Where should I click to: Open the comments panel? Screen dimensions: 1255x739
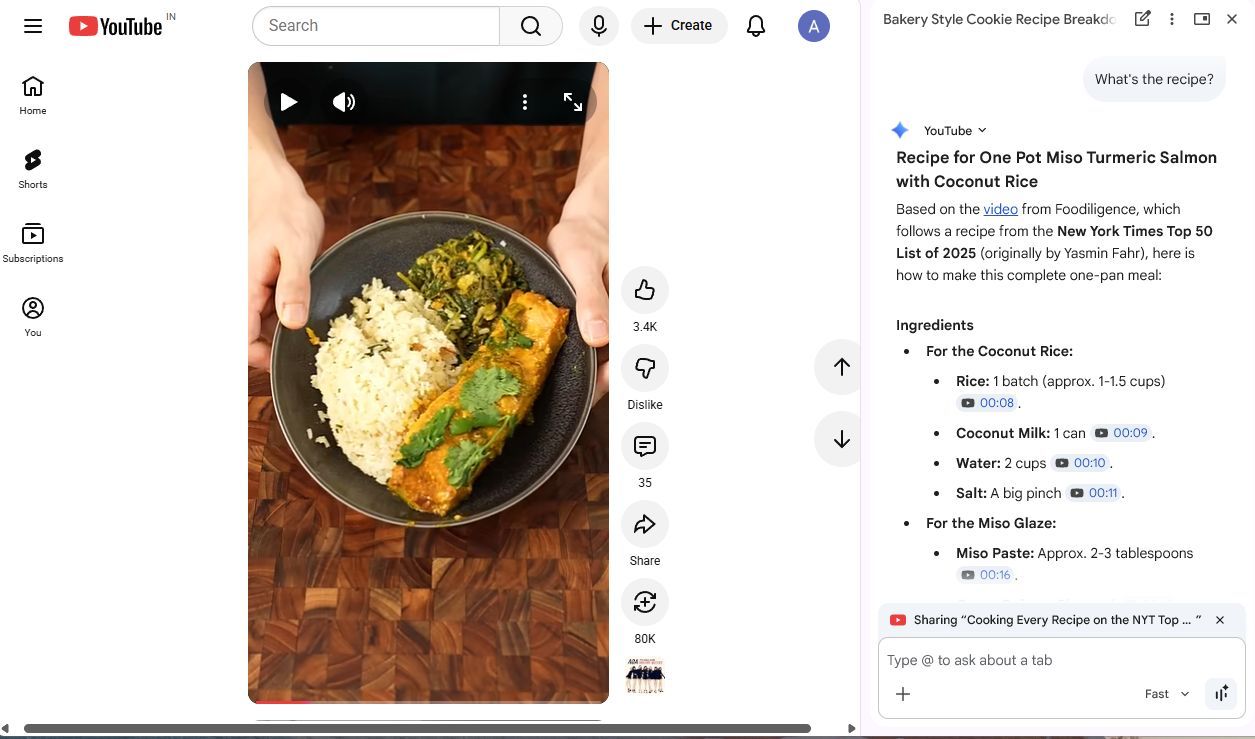(x=645, y=446)
